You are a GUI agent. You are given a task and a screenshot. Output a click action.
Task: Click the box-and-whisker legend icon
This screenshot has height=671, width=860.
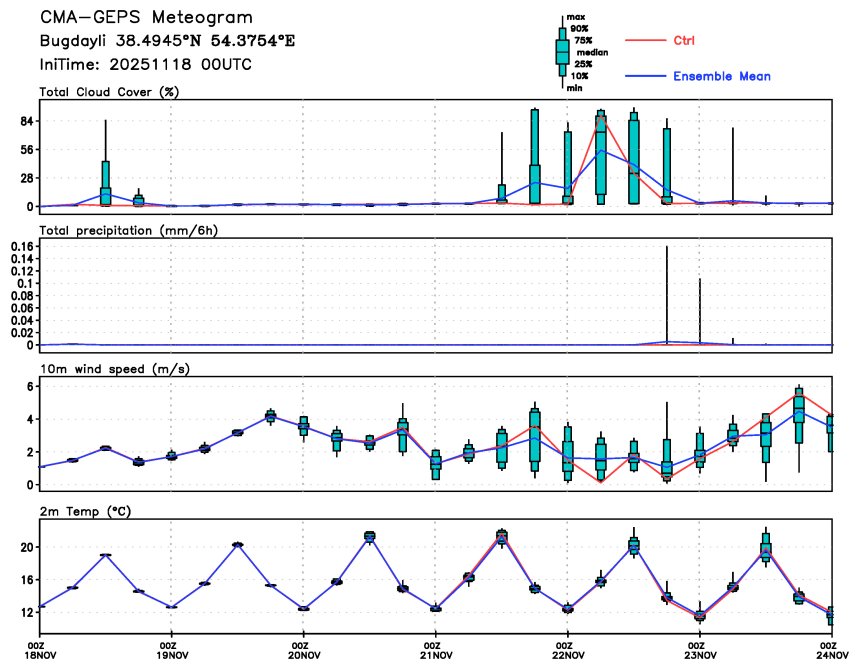tap(562, 50)
